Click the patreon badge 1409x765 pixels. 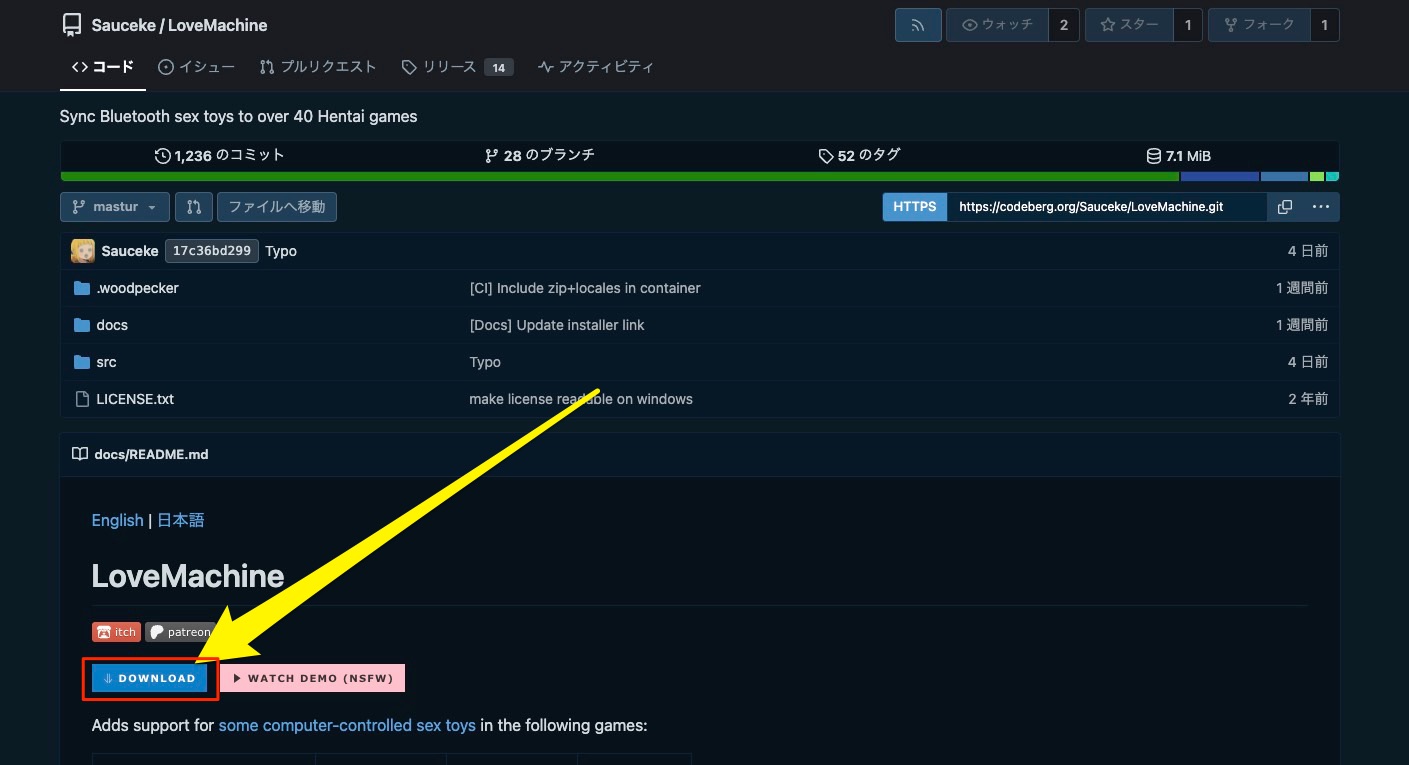[181, 632]
